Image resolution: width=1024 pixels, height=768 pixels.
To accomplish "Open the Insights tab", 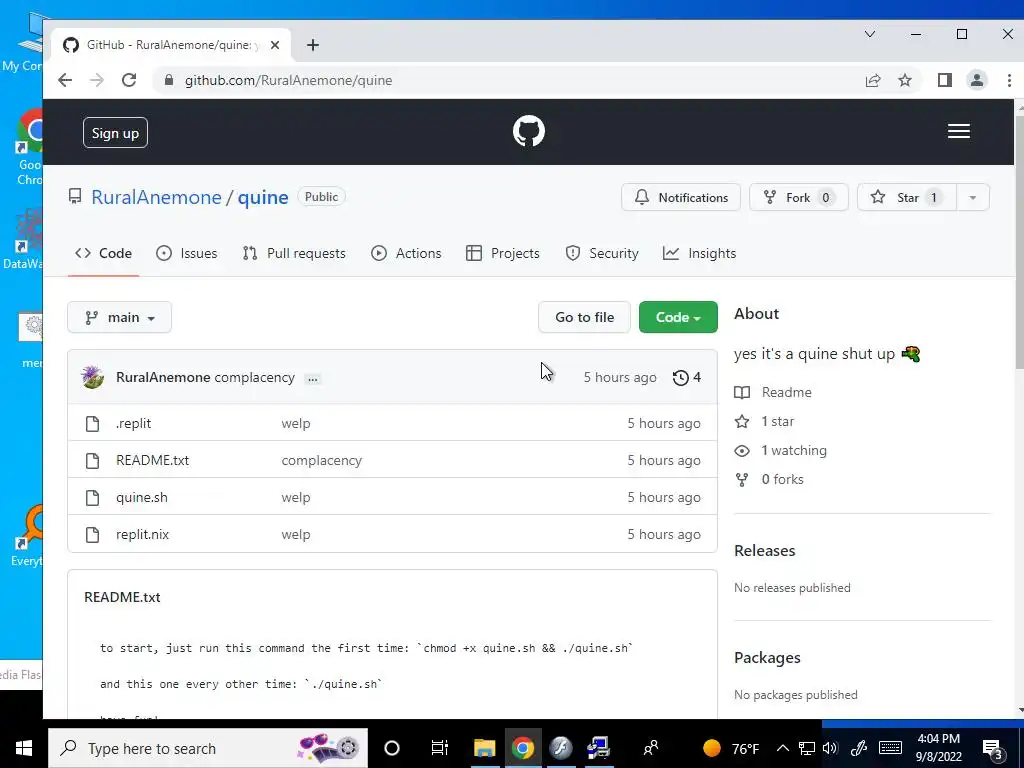I will click(x=699, y=253).
